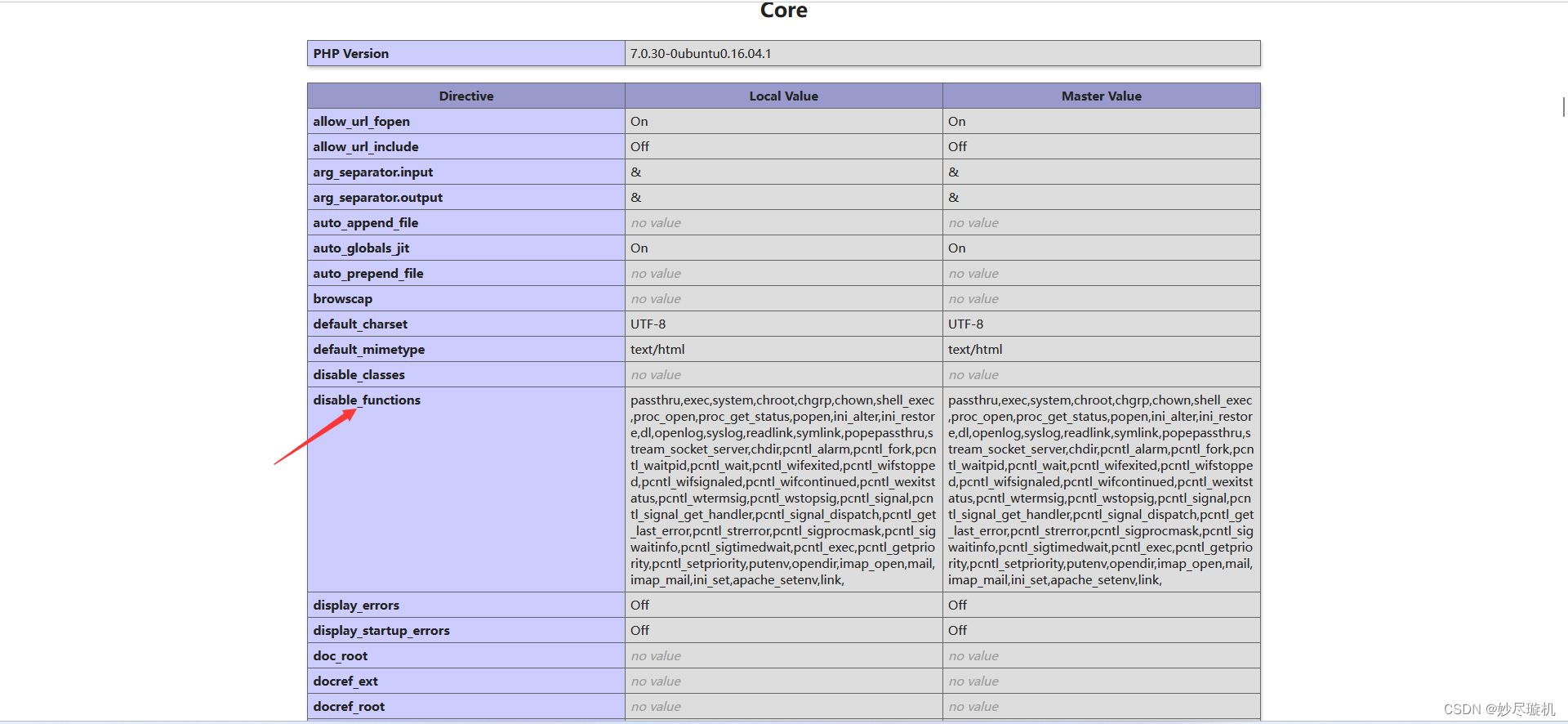This screenshot has height=724, width=1568.
Task: Select PHP version value 7.0.30-0ubuntu0.16.04.1
Action: [701, 53]
